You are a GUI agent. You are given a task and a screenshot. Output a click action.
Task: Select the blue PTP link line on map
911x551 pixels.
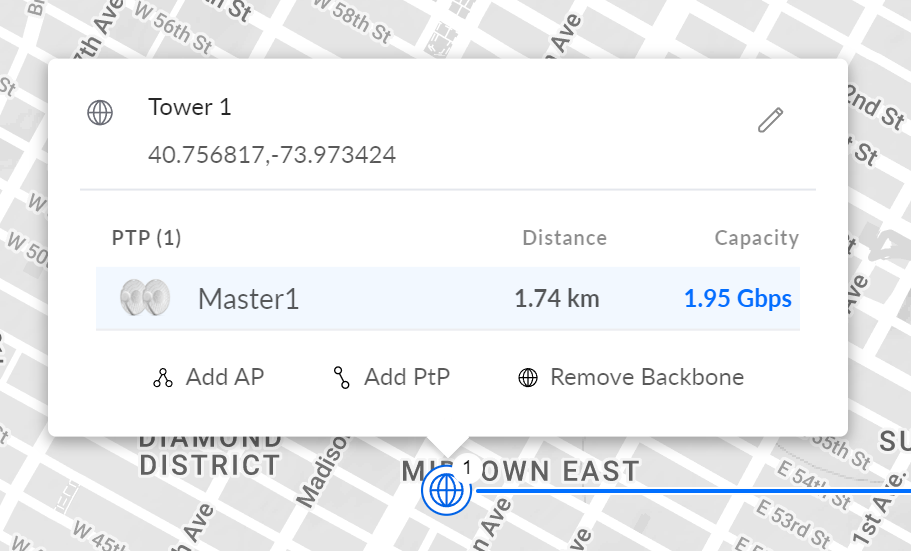(700, 491)
